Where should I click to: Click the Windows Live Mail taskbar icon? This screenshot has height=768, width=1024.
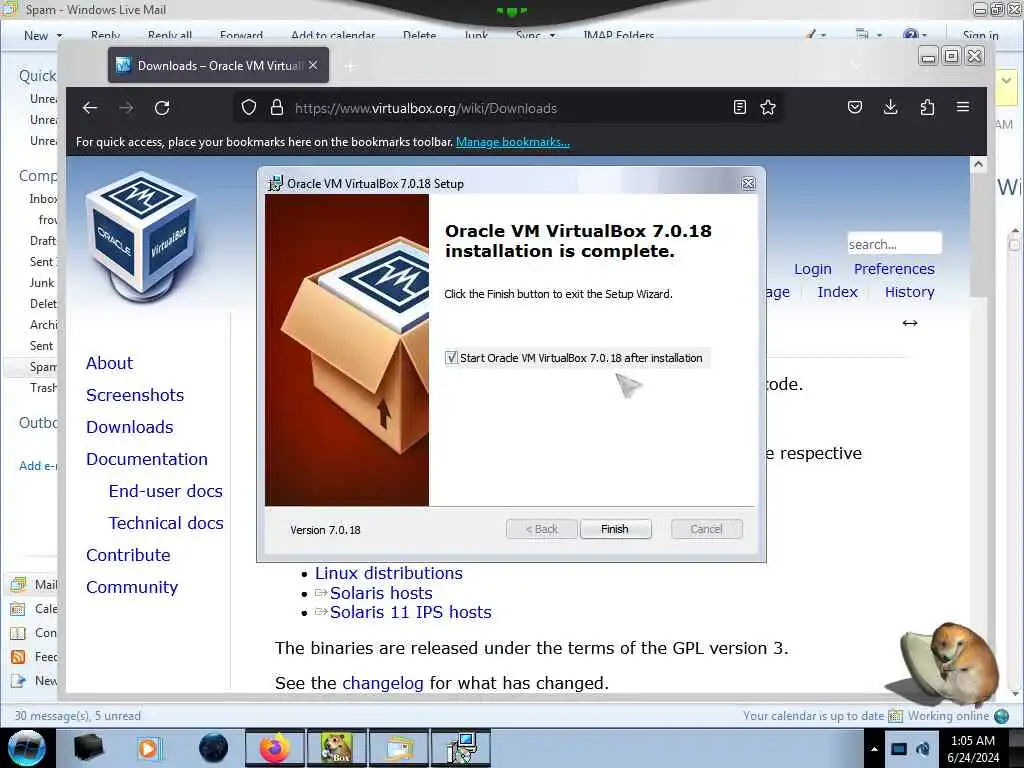pos(399,748)
